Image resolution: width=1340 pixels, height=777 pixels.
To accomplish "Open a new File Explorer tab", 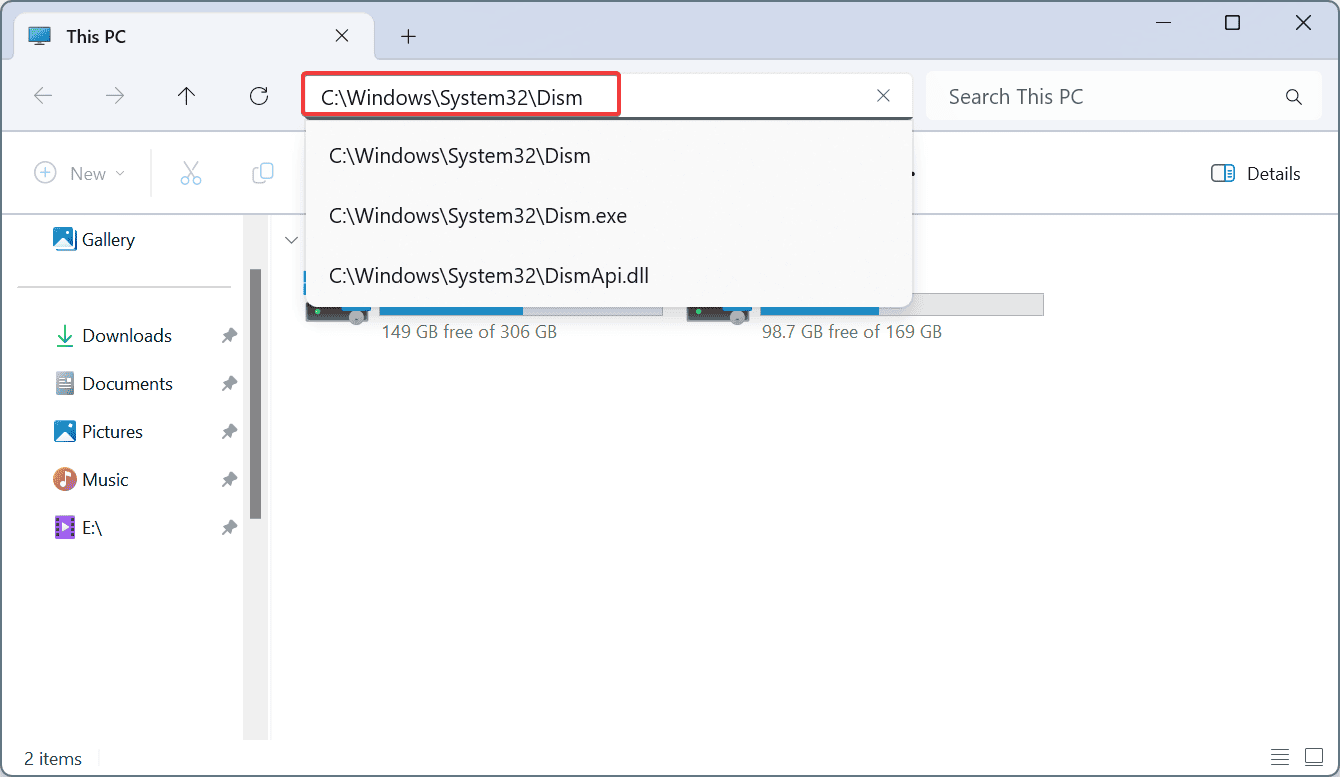I will pos(408,36).
